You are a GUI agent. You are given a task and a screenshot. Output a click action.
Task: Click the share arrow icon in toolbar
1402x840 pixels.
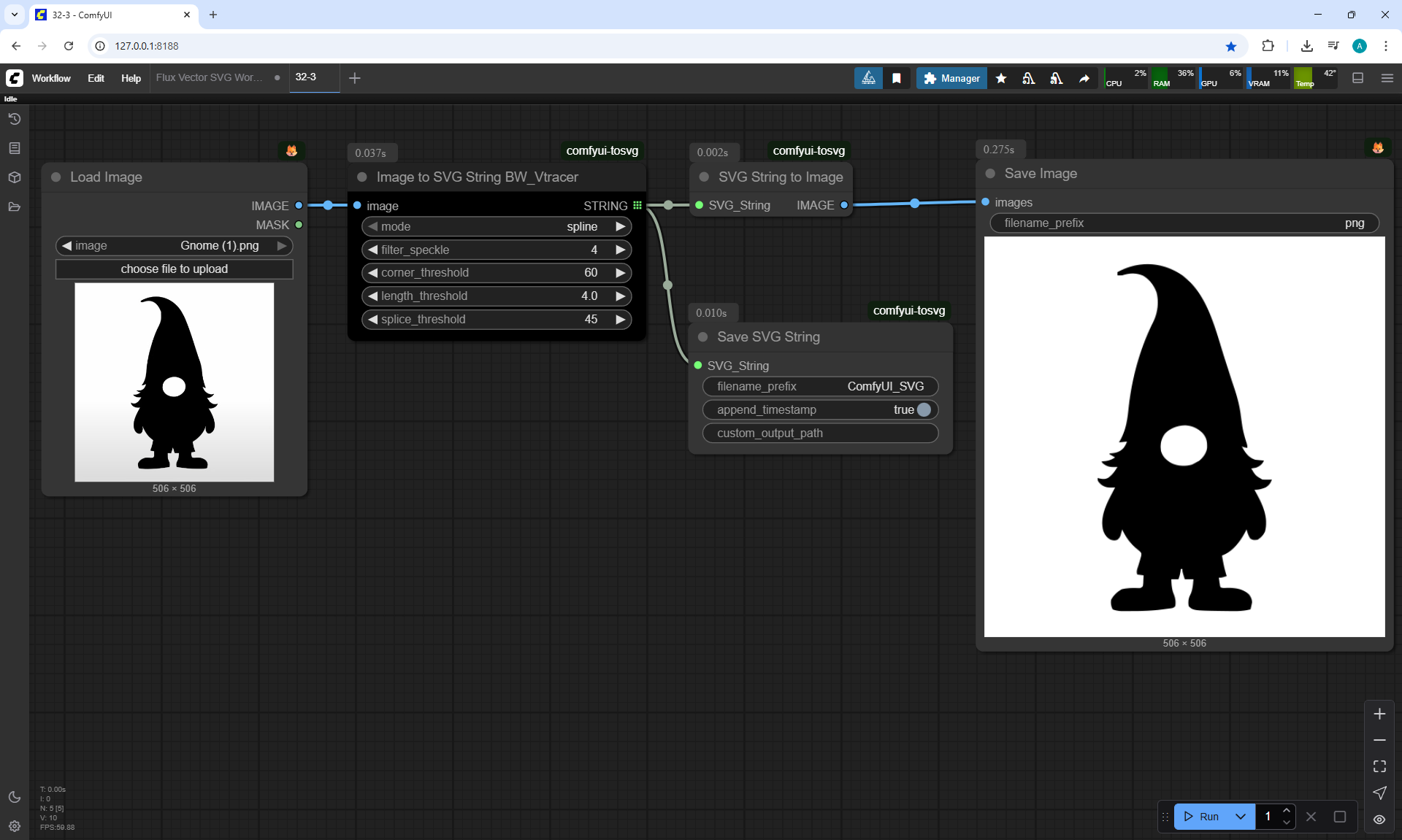pyautogui.click(x=1084, y=78)
